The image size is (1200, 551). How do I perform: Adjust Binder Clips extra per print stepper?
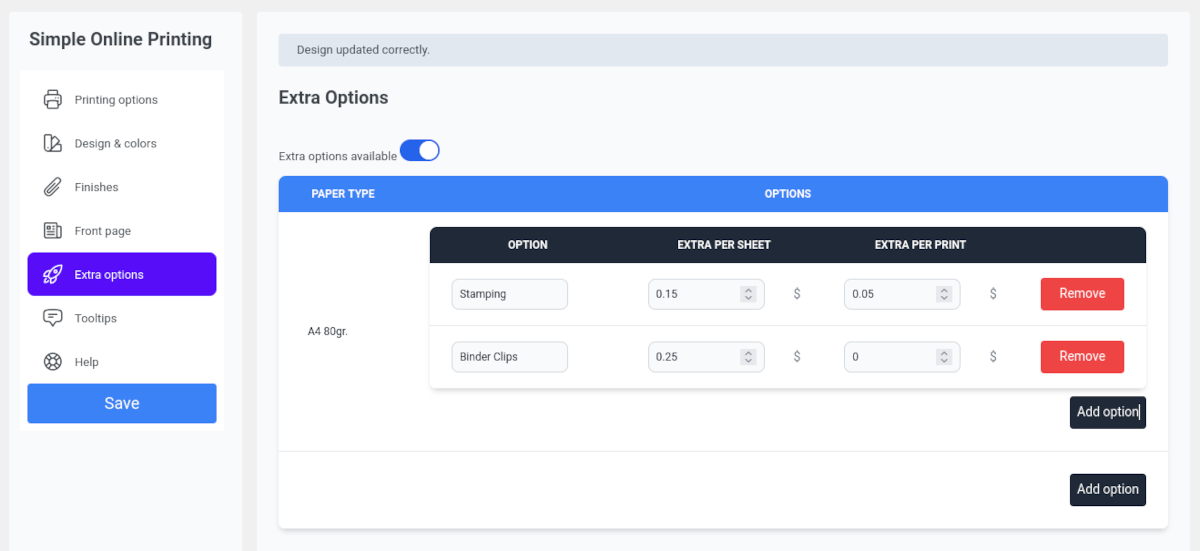[943, 357]
